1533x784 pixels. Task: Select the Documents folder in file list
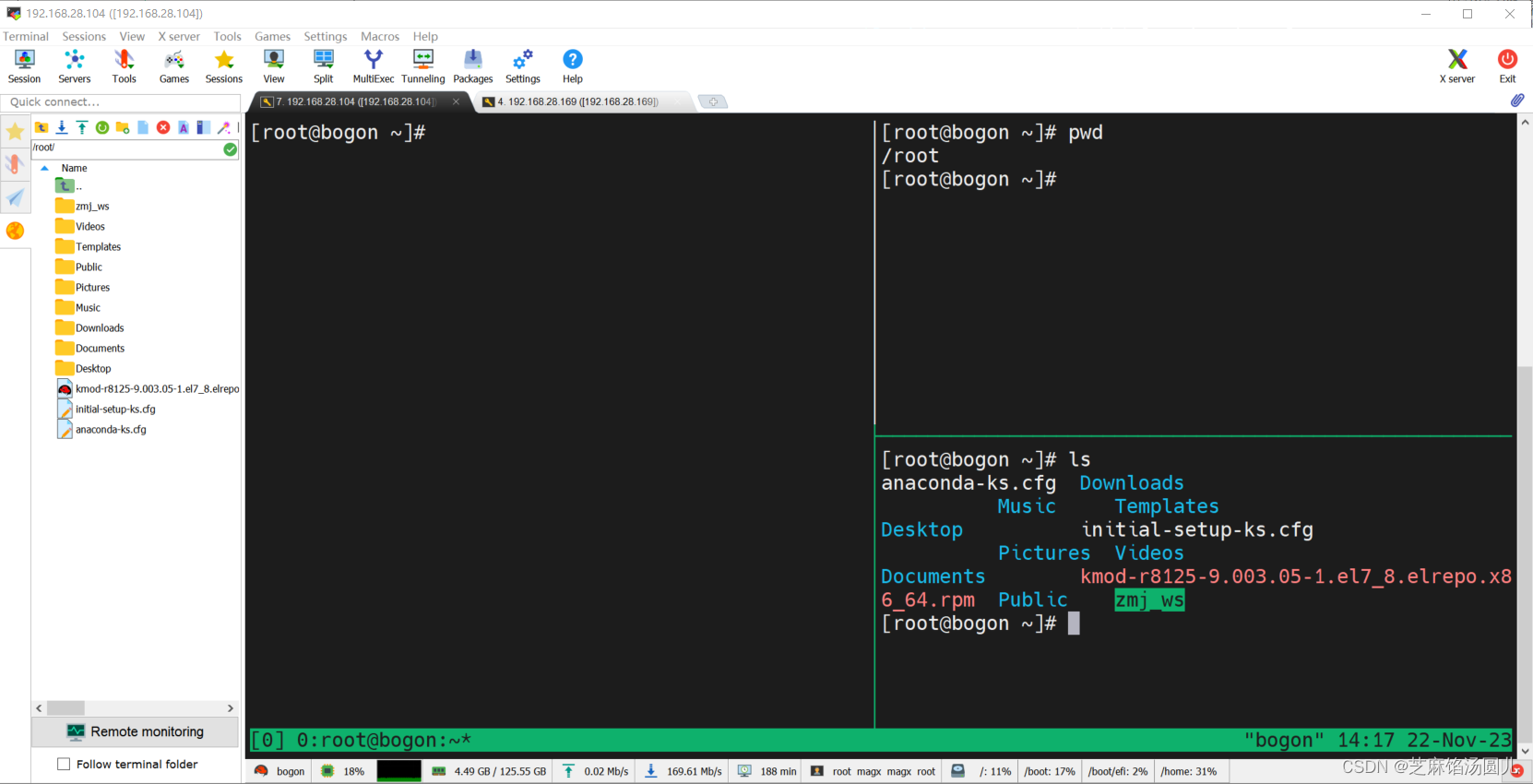pos(90,348)
